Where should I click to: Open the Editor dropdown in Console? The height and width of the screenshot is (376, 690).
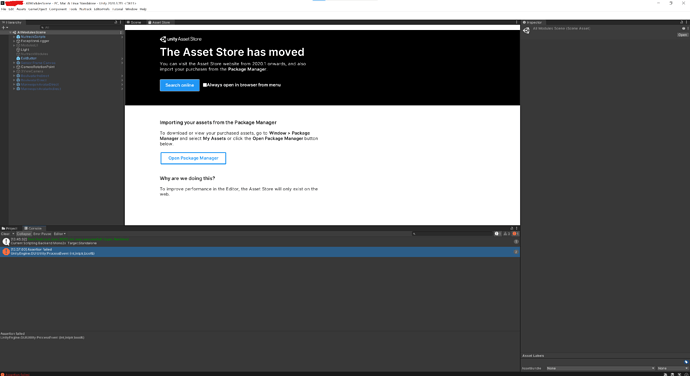pos(59,234)
